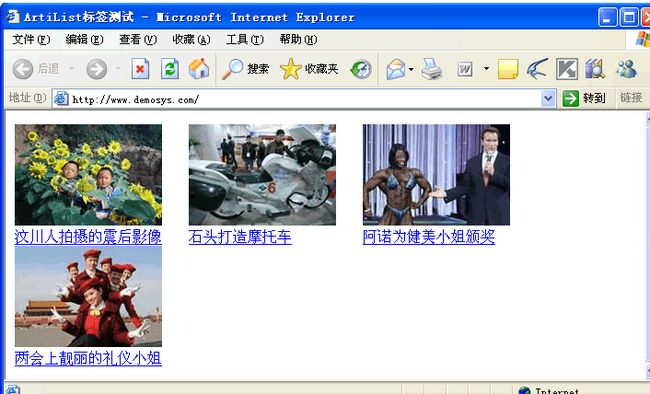Open Search with magnifier icon
Screen dimensions: 650x394
pyautogui.click(x=245, y=69)
